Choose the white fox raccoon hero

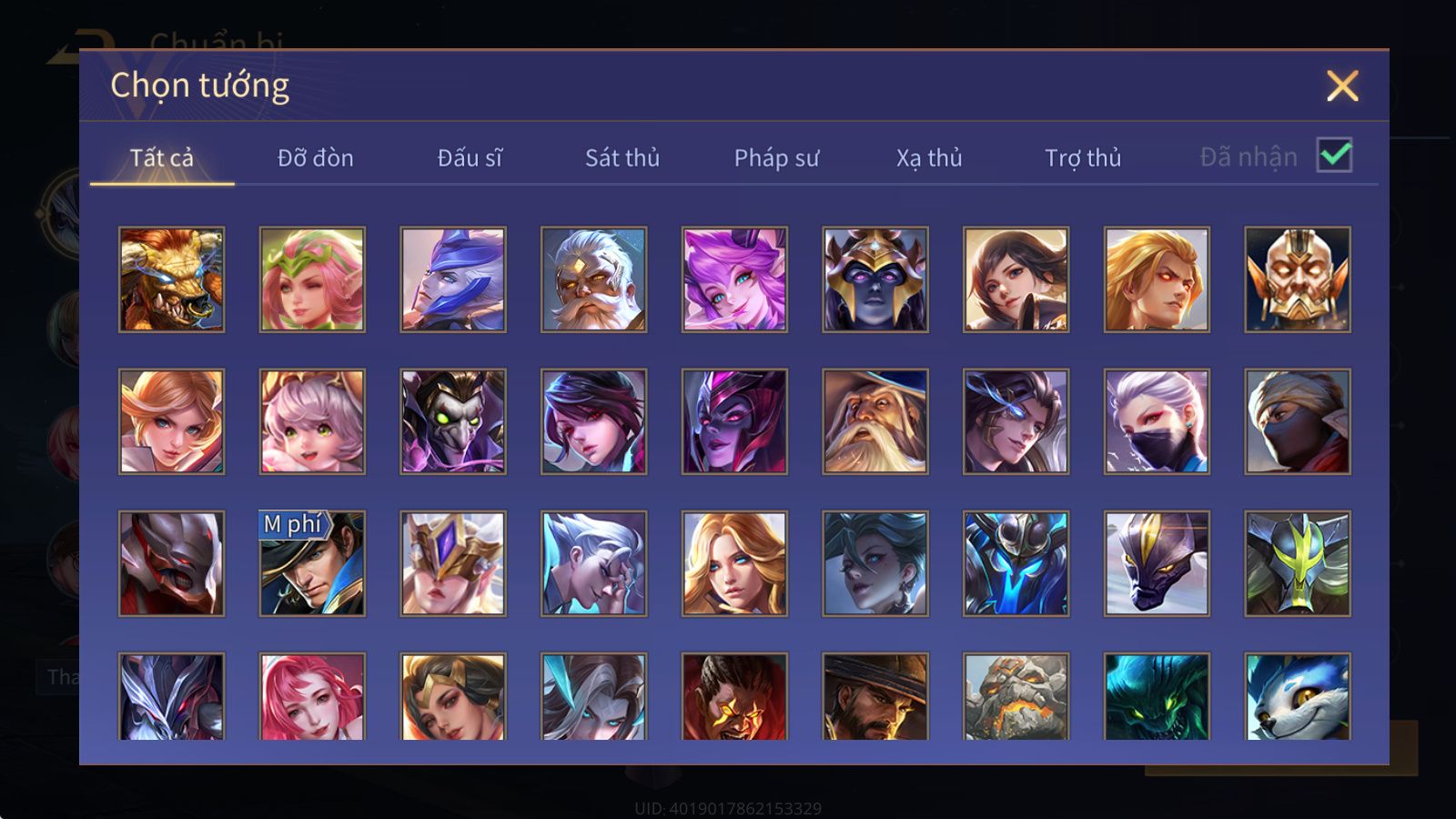[x=1298, y=696]
